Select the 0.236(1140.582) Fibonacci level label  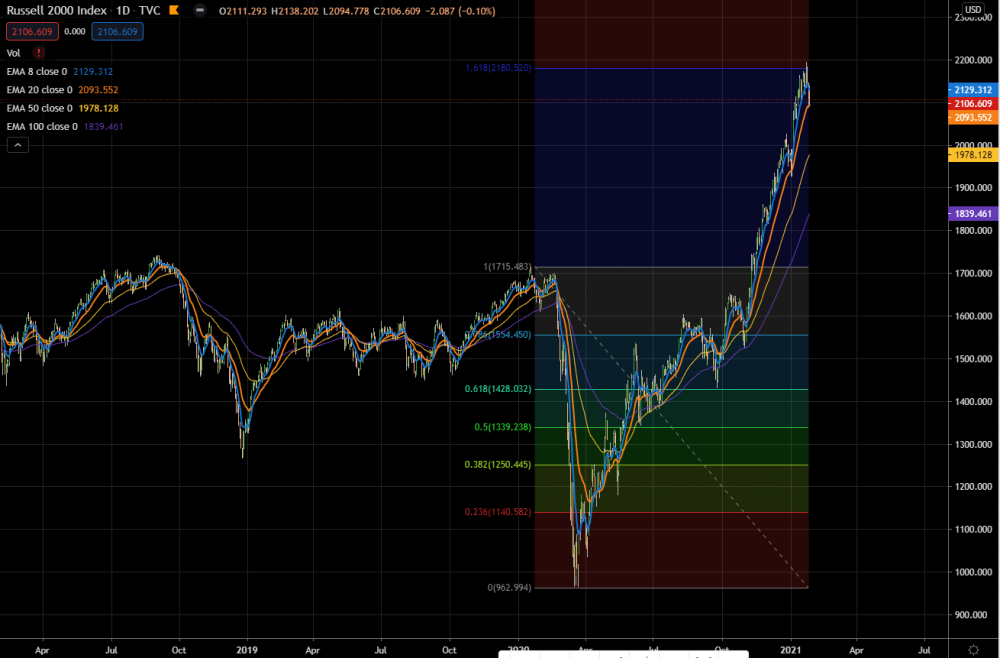[x=498, y=512]
